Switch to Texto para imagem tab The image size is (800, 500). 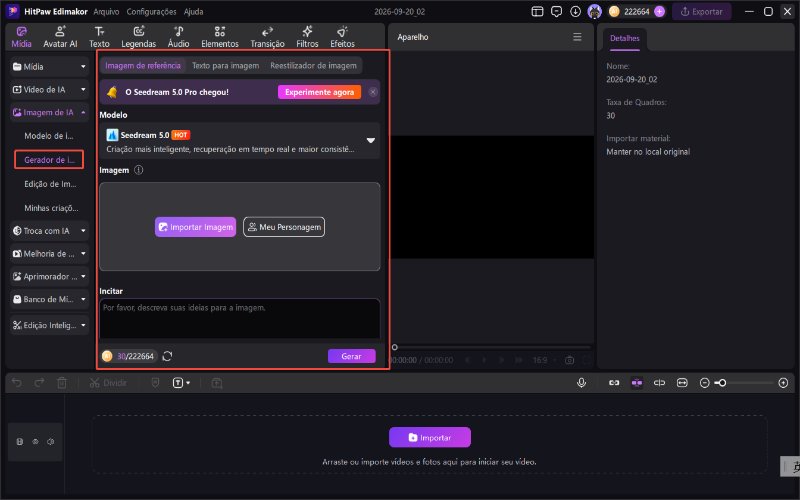[x=226, y=65]
